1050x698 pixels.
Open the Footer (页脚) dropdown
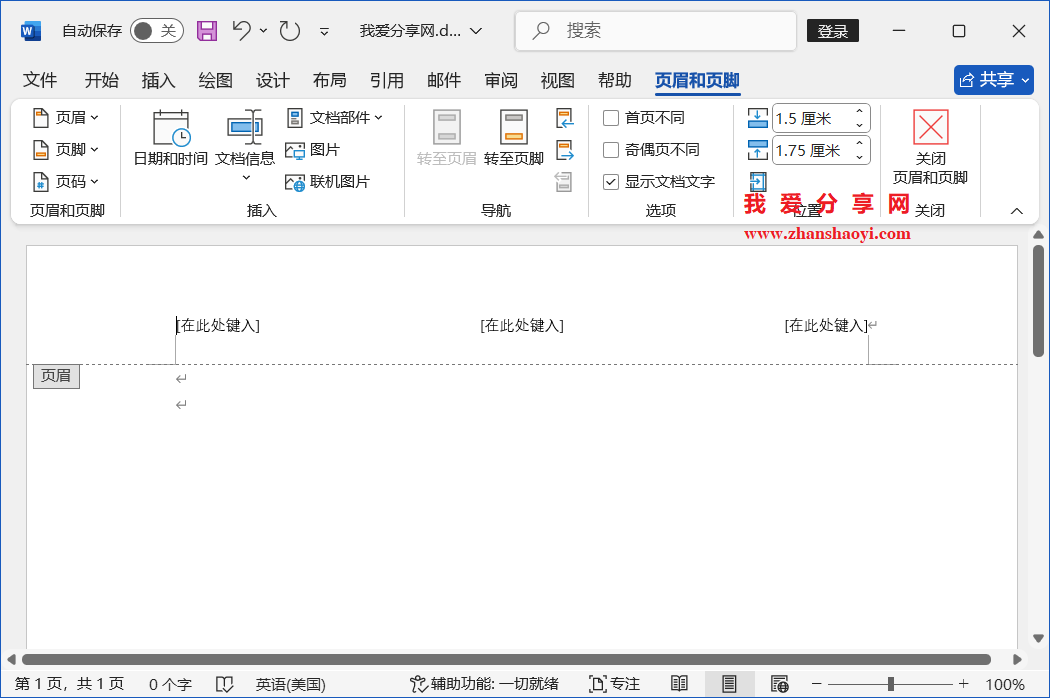point(66,150)
